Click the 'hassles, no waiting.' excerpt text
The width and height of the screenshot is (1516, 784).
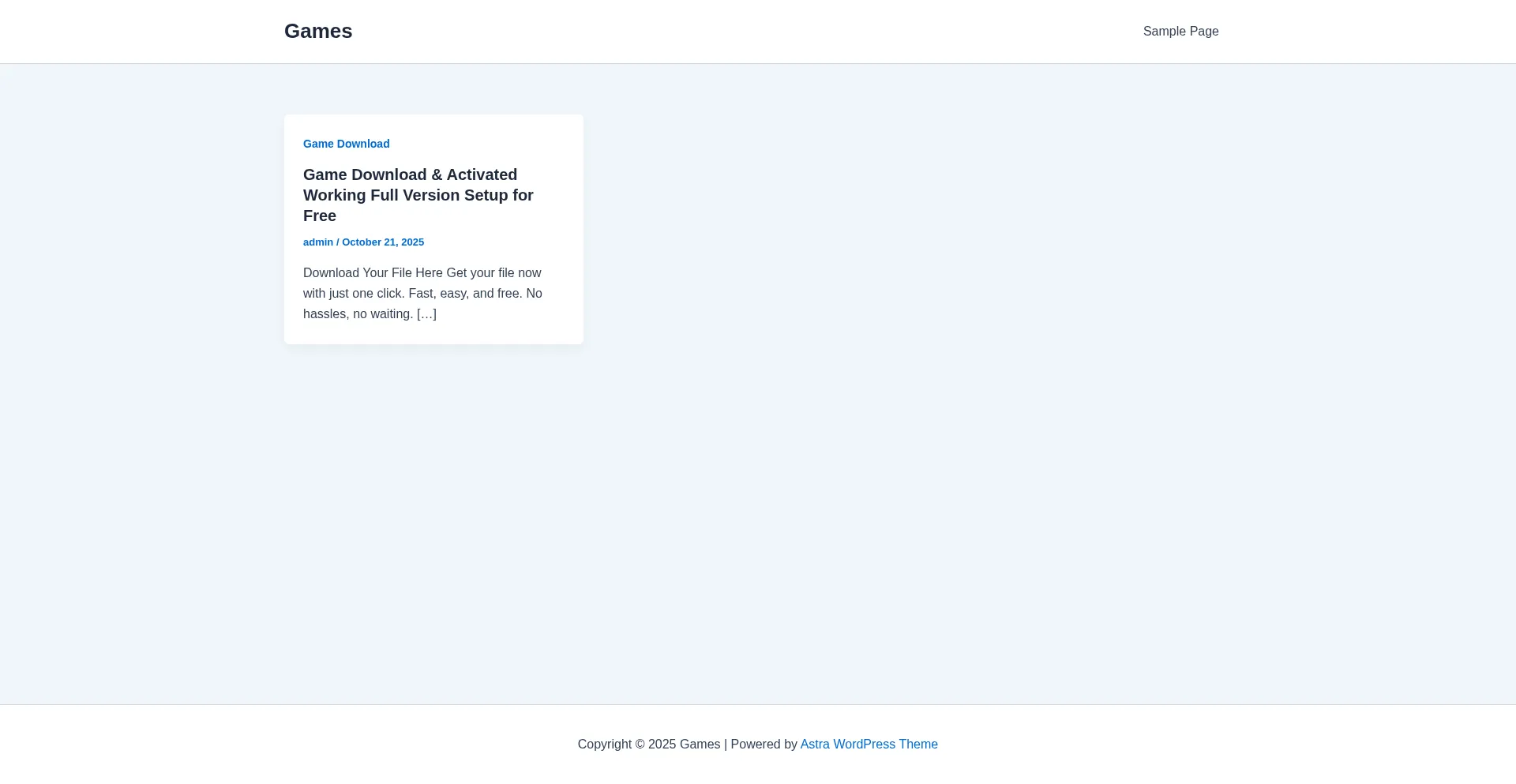pyautogui.click(x=358, y=314)
